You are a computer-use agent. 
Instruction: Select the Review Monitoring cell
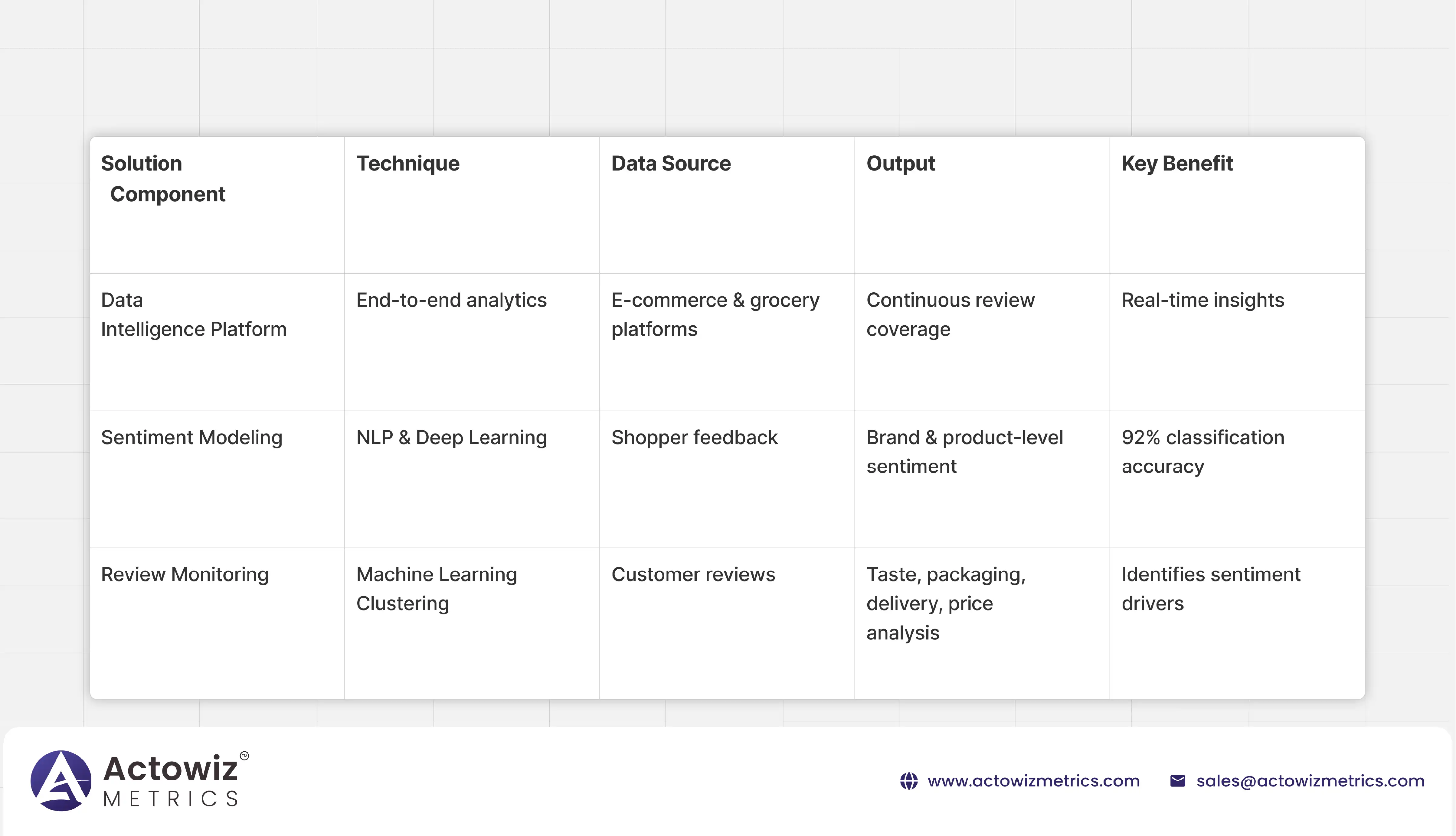pos(185,575)
